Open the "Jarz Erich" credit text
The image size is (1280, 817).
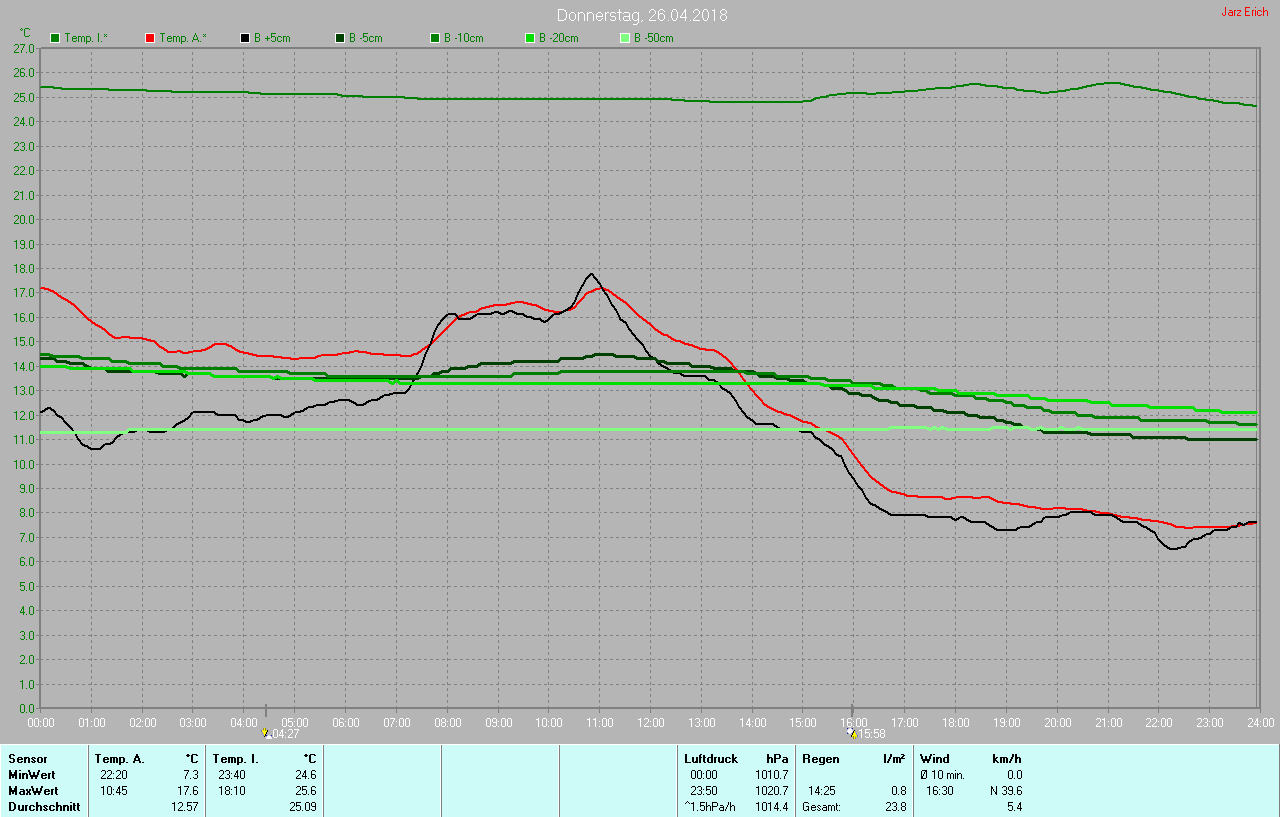1244,12
